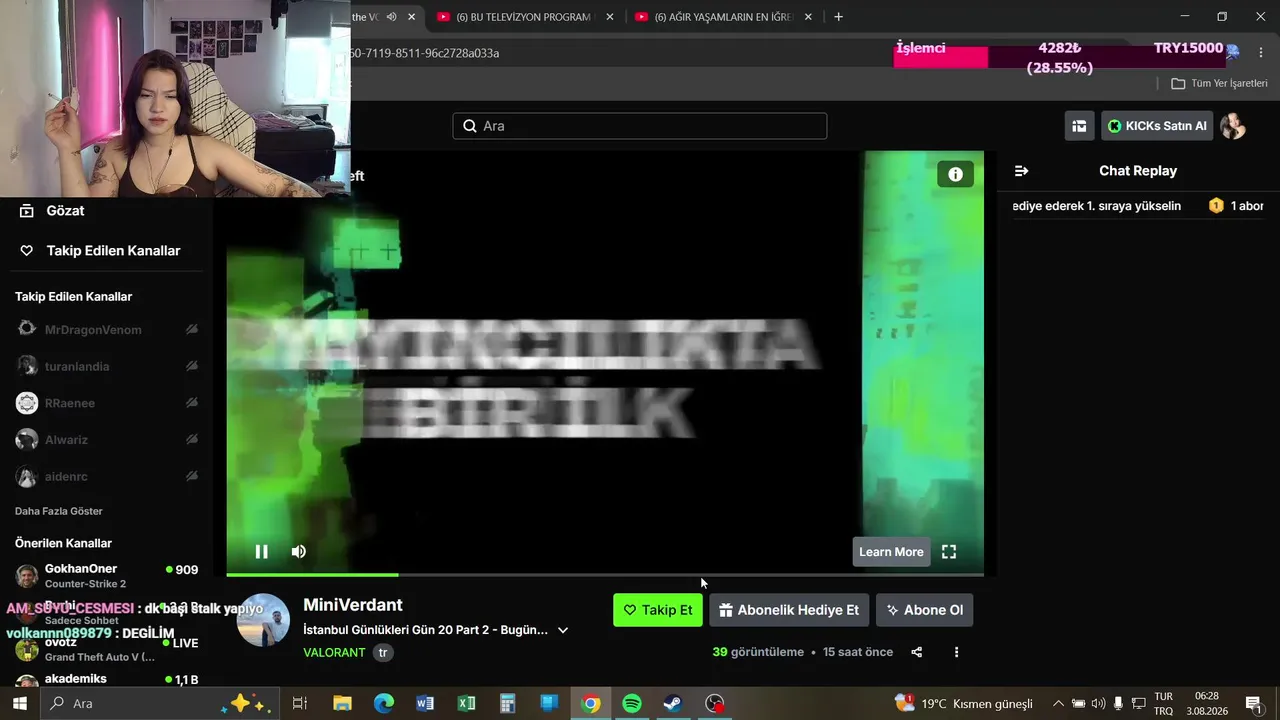Open Steam from the taskbar

click(x=673, y=704)
